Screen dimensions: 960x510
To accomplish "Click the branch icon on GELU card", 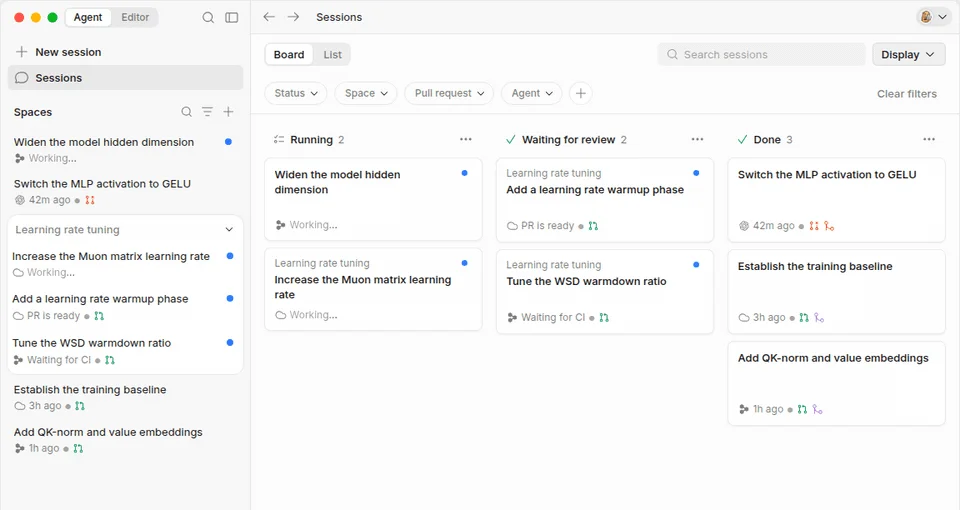I will (829, 225).
